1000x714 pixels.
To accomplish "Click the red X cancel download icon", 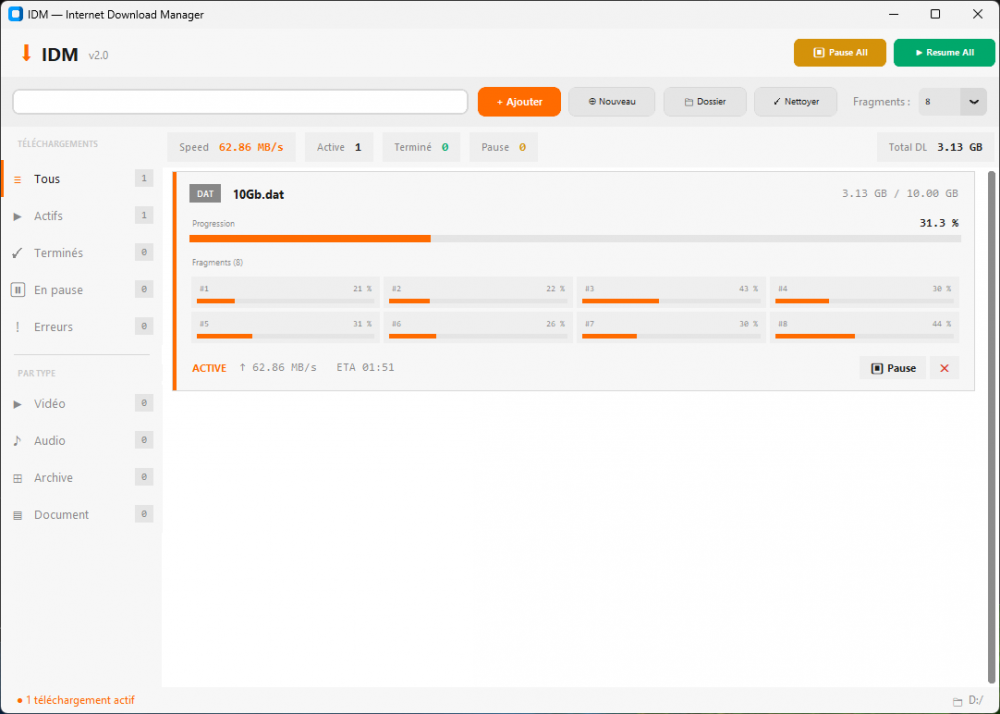I will 944,368.
